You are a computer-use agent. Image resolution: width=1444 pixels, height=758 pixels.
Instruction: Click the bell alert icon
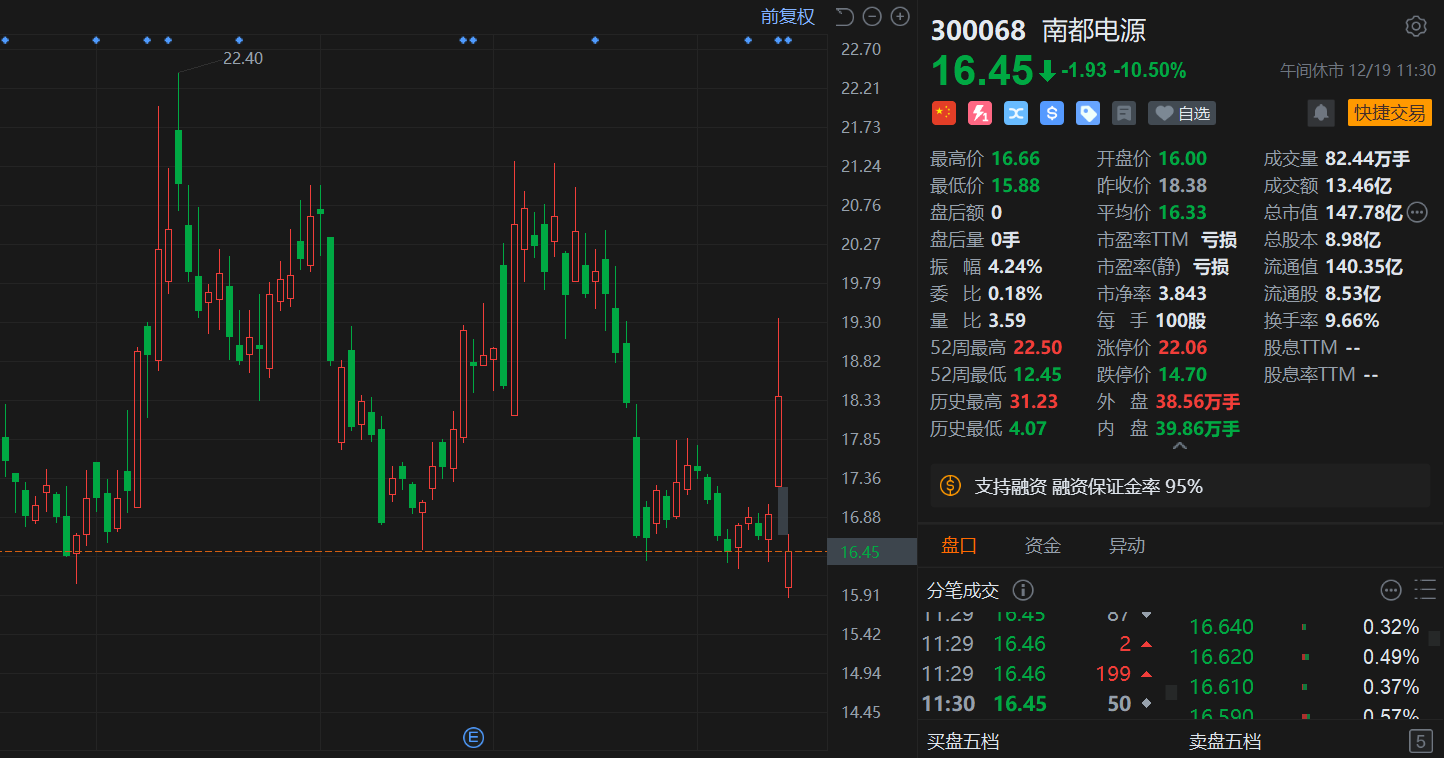click(1321, 113)
